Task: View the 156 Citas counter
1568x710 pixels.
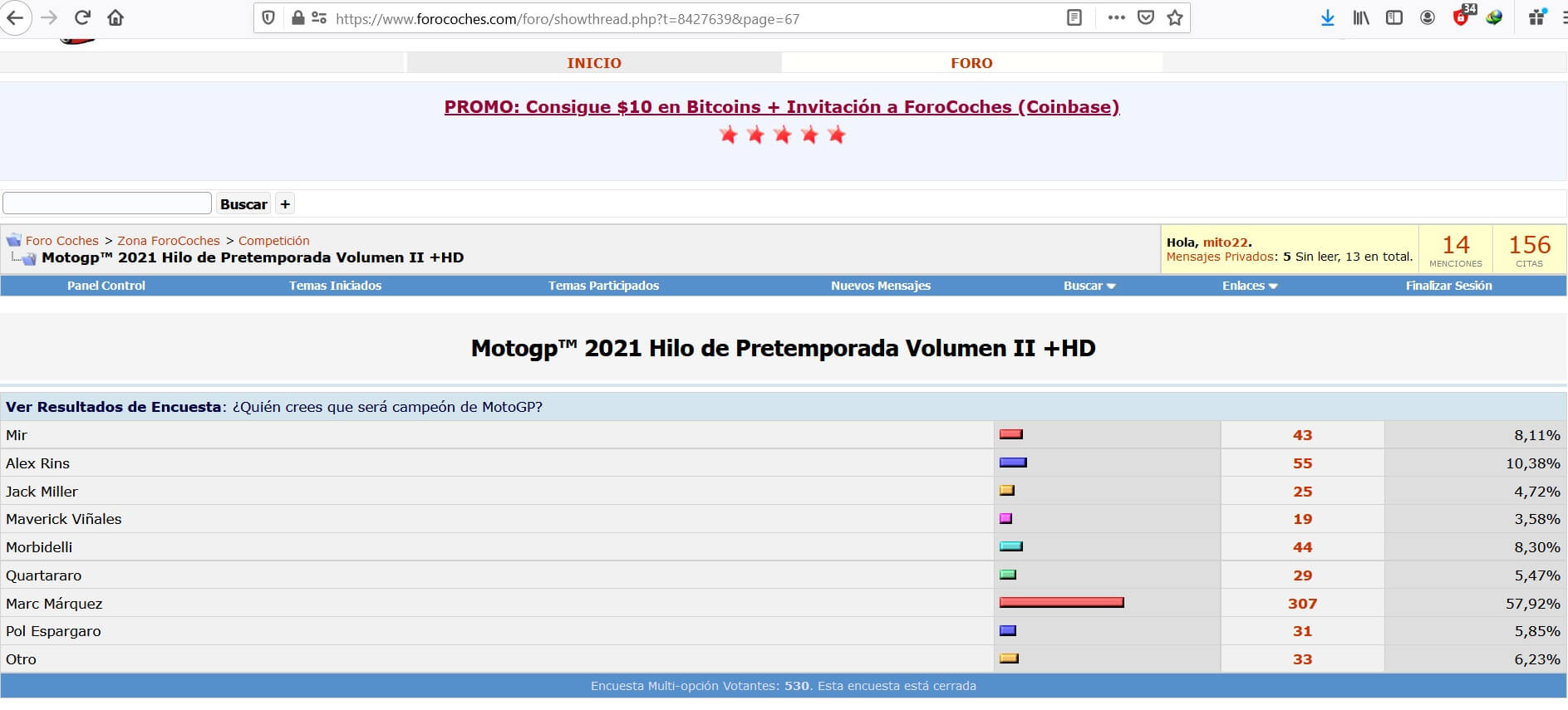Action: (1530, 249)
